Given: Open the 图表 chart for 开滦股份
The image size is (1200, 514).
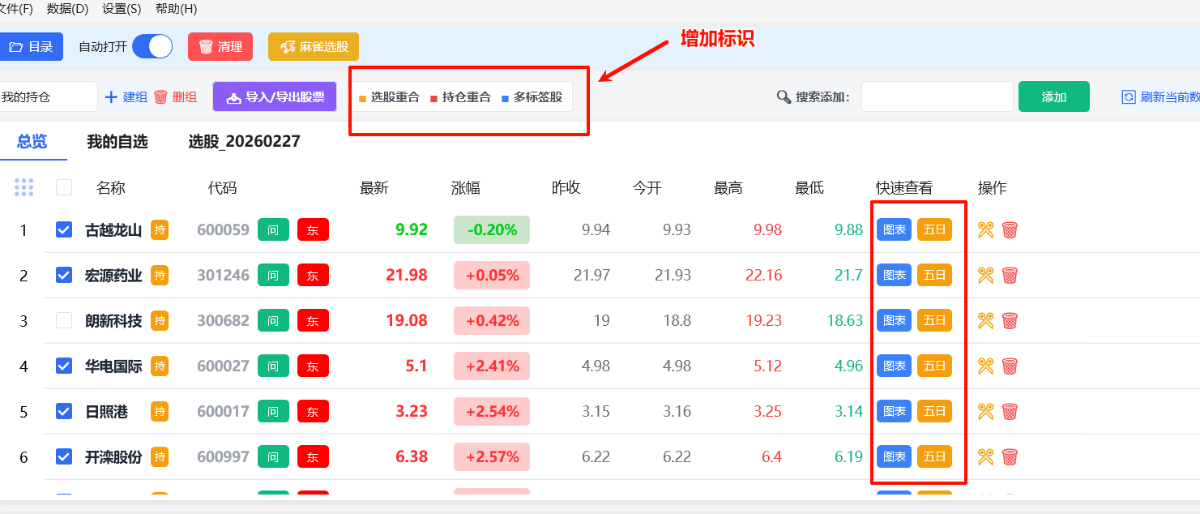Looking at the screenshot, I should pos(894,457).
